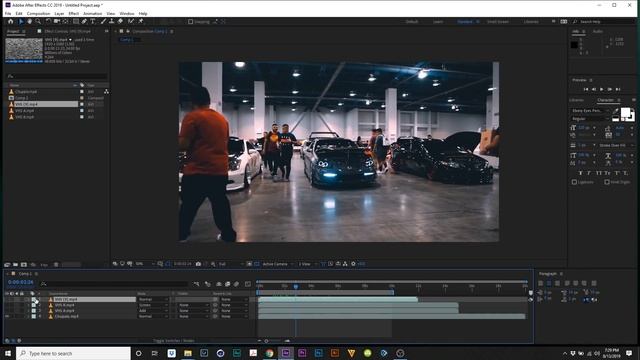Click the trash icon in Project panel
Screen dimensions: 640x360
(x=56, y=264)
